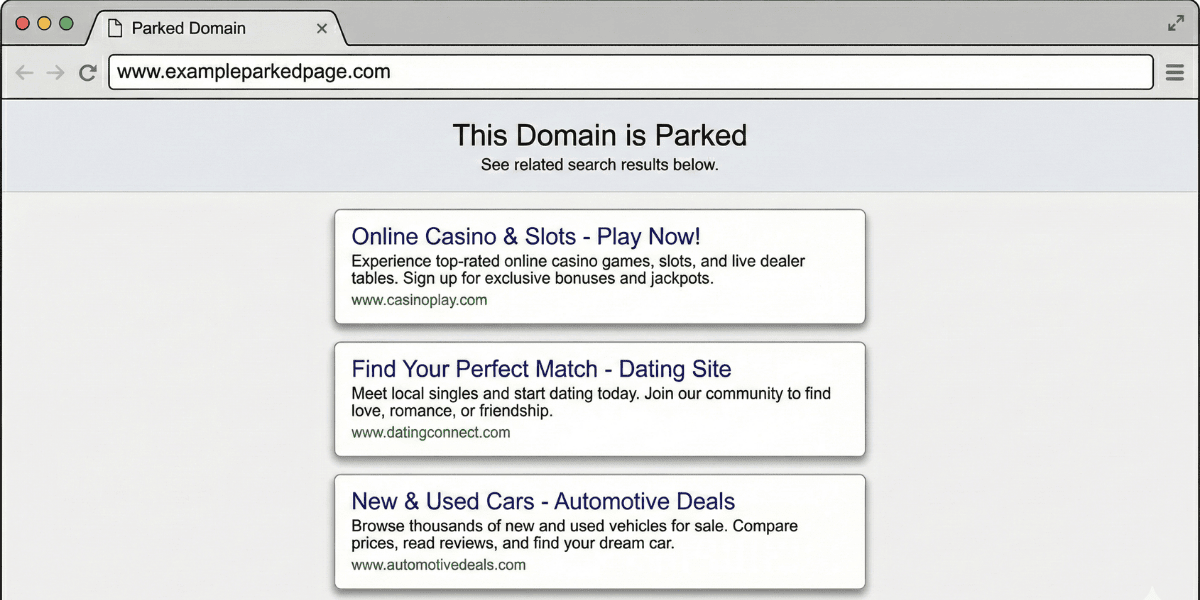Click the www.automotivedeals.com URL
This screenshot has height=600, width=1200.
(436, 564)
